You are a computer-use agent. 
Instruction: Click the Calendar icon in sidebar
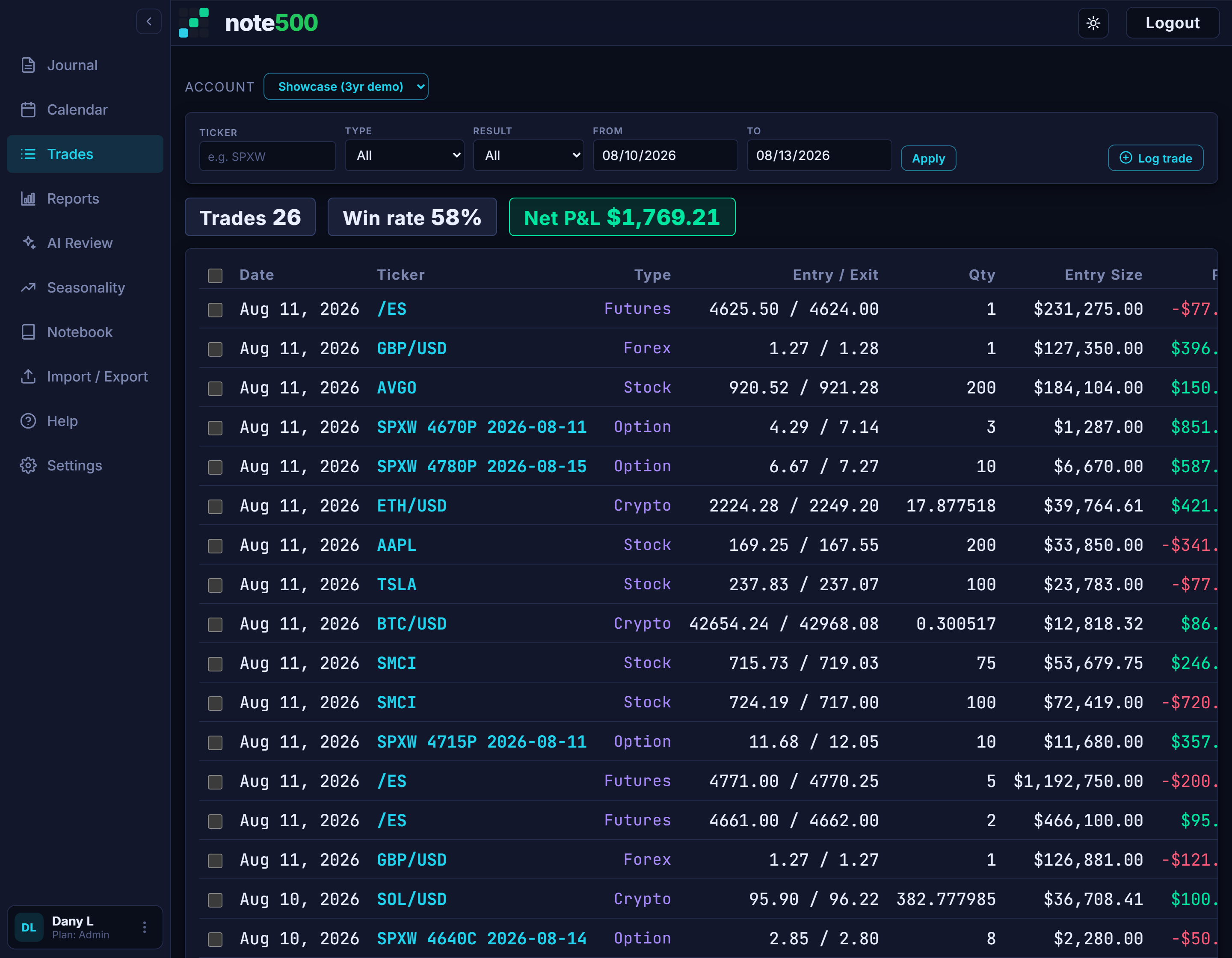click(x=28, y=110)
